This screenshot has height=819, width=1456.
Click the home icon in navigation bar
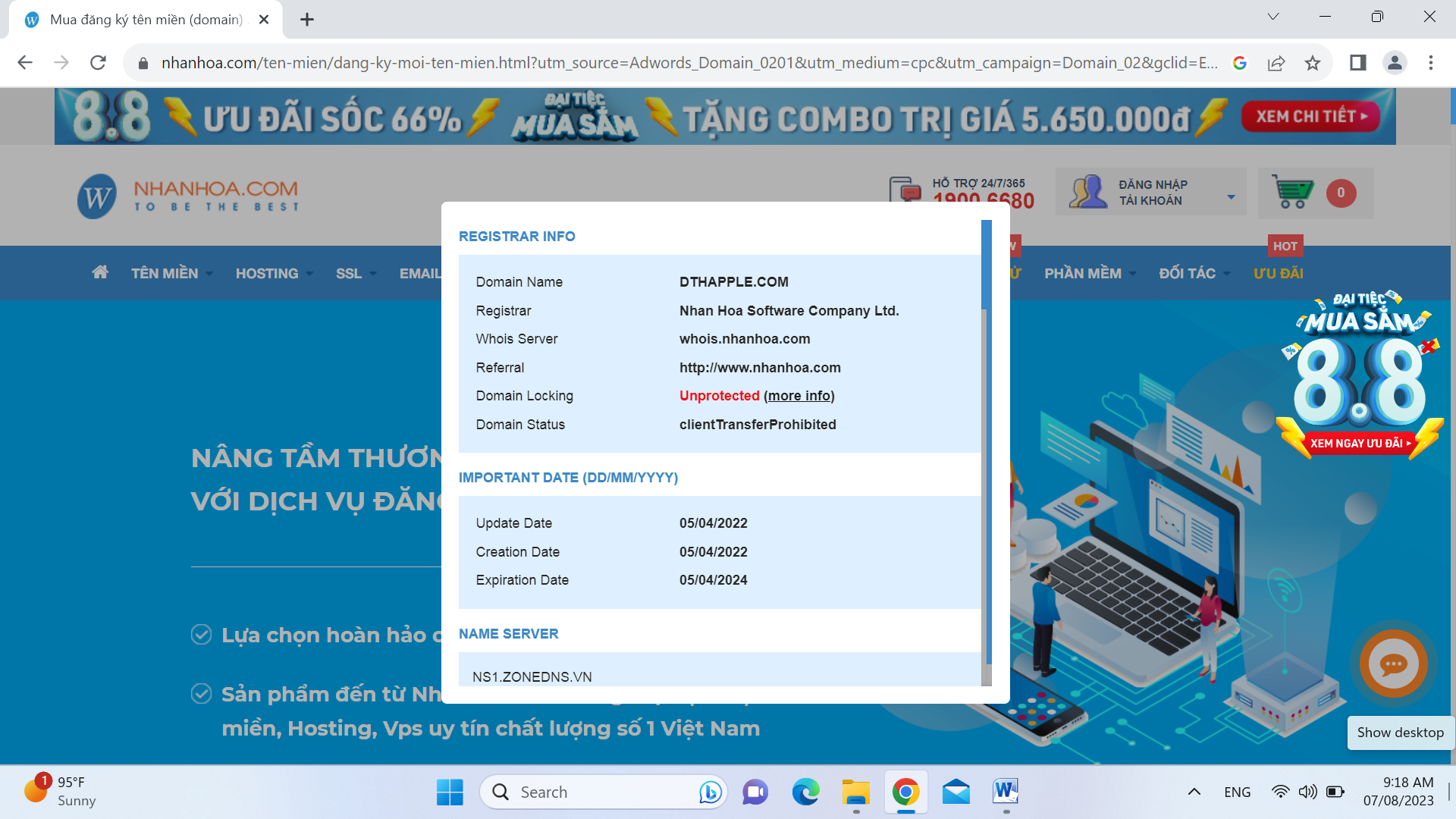(100, 272)
